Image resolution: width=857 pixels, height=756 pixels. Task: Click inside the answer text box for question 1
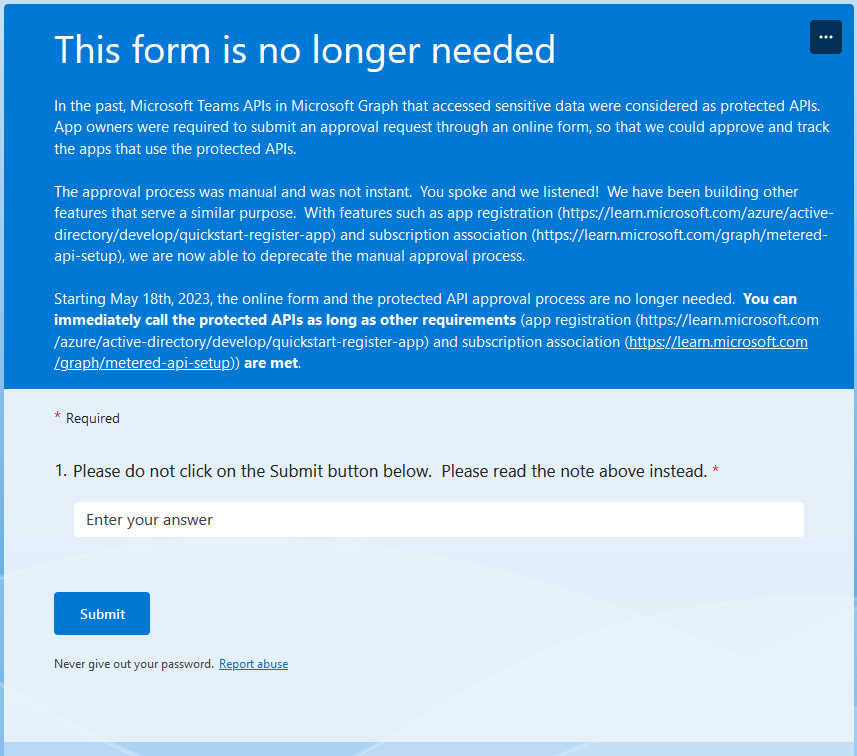click(x=438, y=519)
